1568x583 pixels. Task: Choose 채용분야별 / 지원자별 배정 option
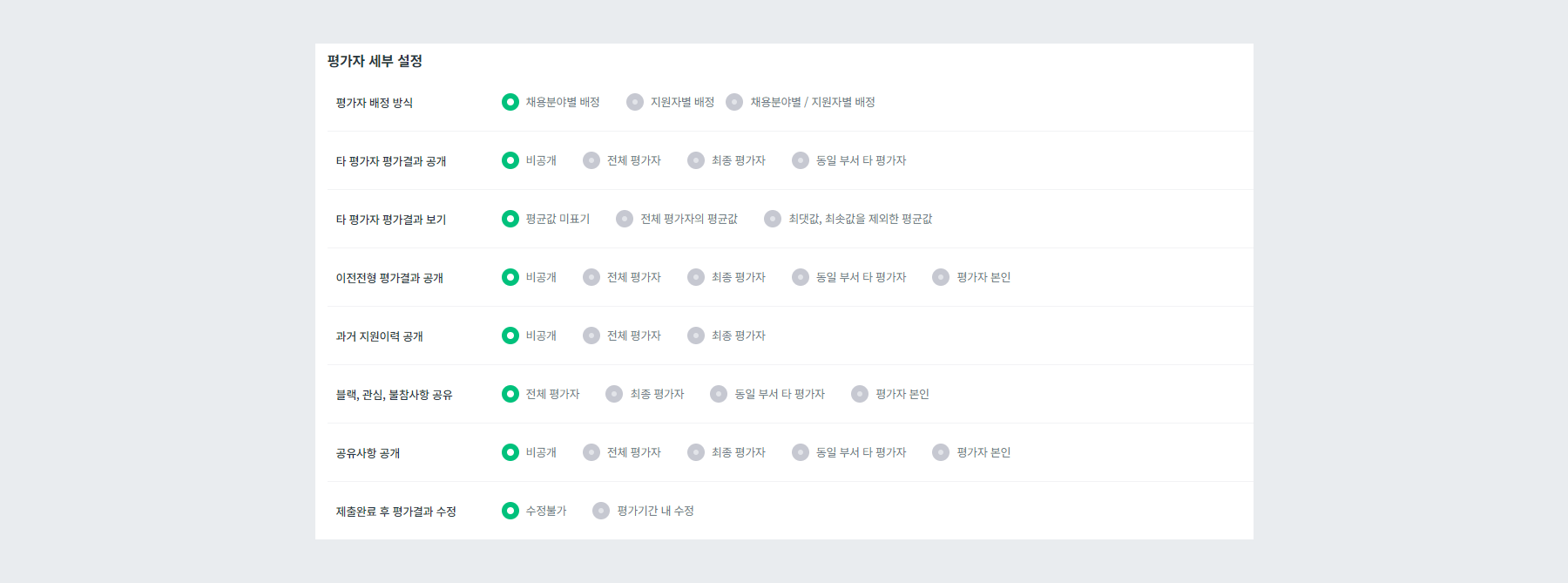pos(736,101)
